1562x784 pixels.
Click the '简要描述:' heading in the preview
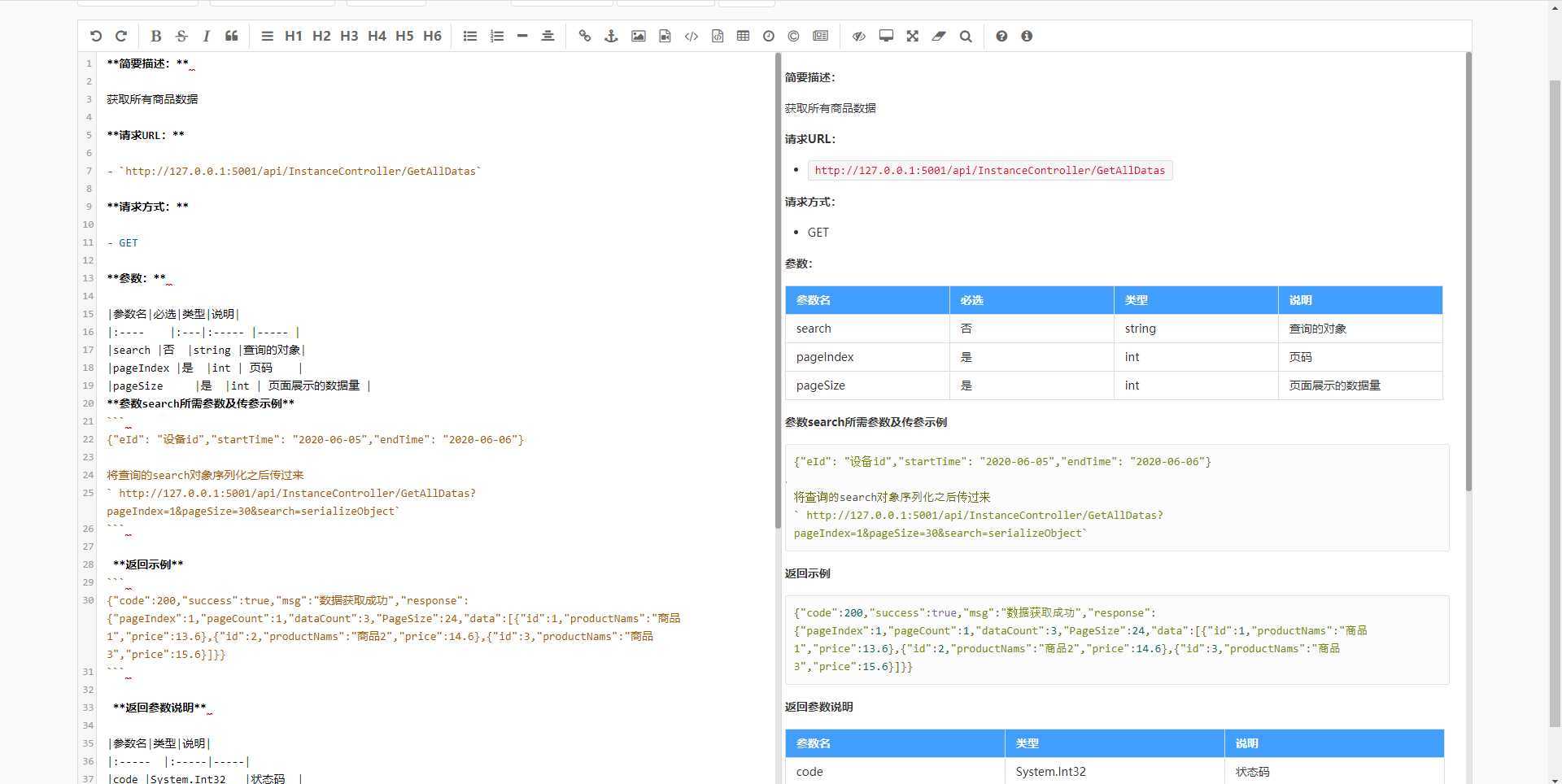click(x=809, y=77)
